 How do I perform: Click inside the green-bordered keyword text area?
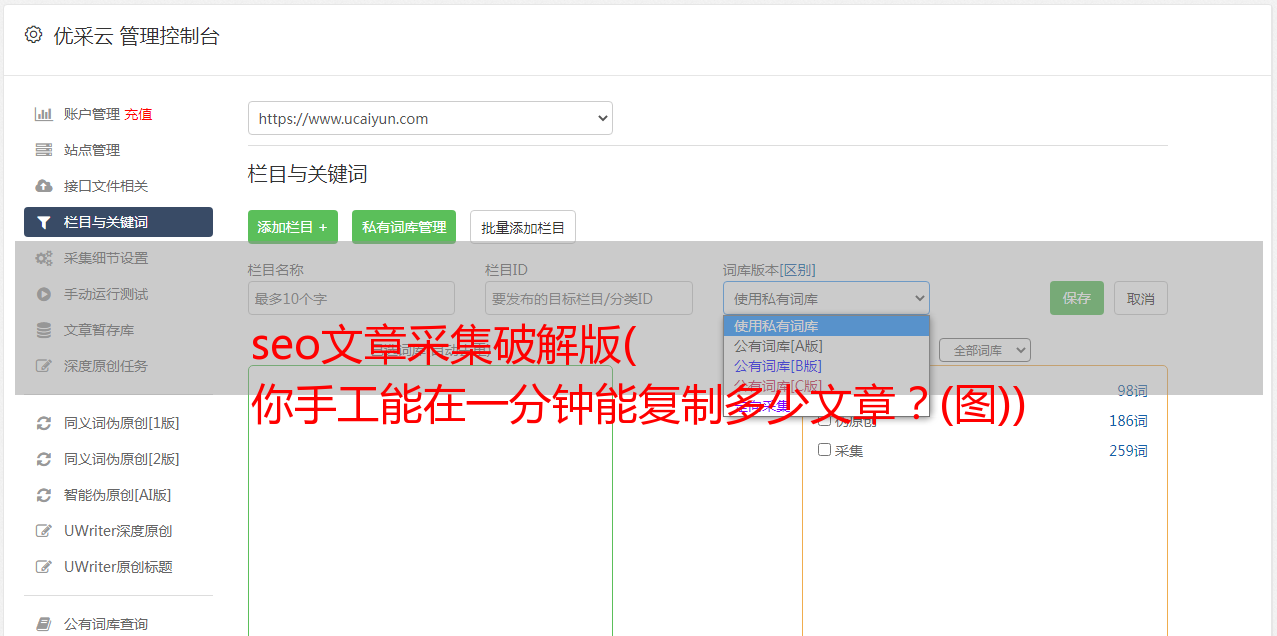tap(430, 500)
